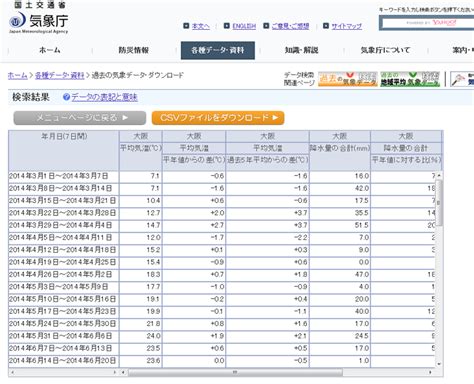Click the 検索結果 heading text
This screenshot has height=384, width=474.
click(x=31, y=97)
